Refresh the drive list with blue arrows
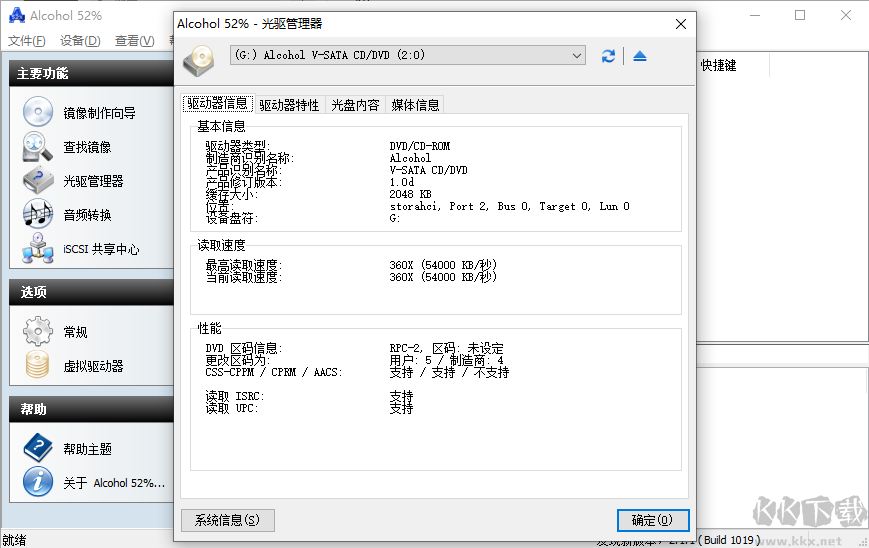Viewport: 869px width, 548px height. point(608,56)
